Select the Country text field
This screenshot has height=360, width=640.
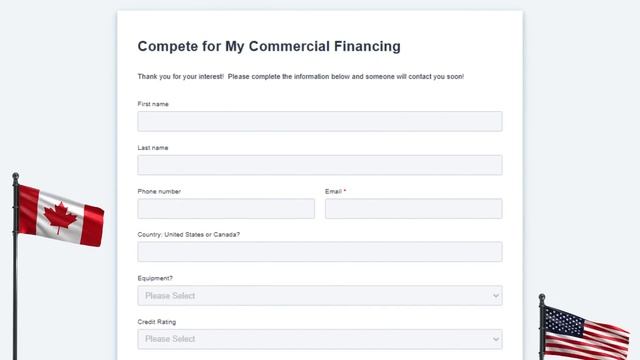pos(320,252)
